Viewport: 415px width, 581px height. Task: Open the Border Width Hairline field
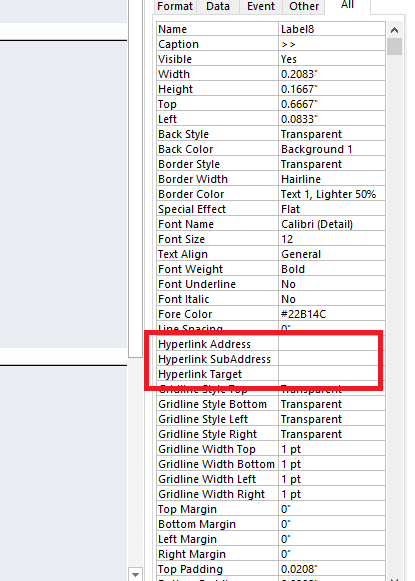click(332, 179)
